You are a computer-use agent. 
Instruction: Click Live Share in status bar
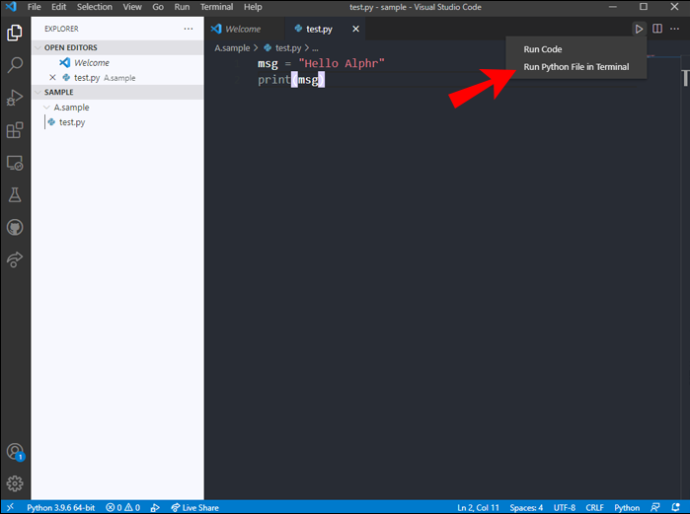(x=195, y=507)
